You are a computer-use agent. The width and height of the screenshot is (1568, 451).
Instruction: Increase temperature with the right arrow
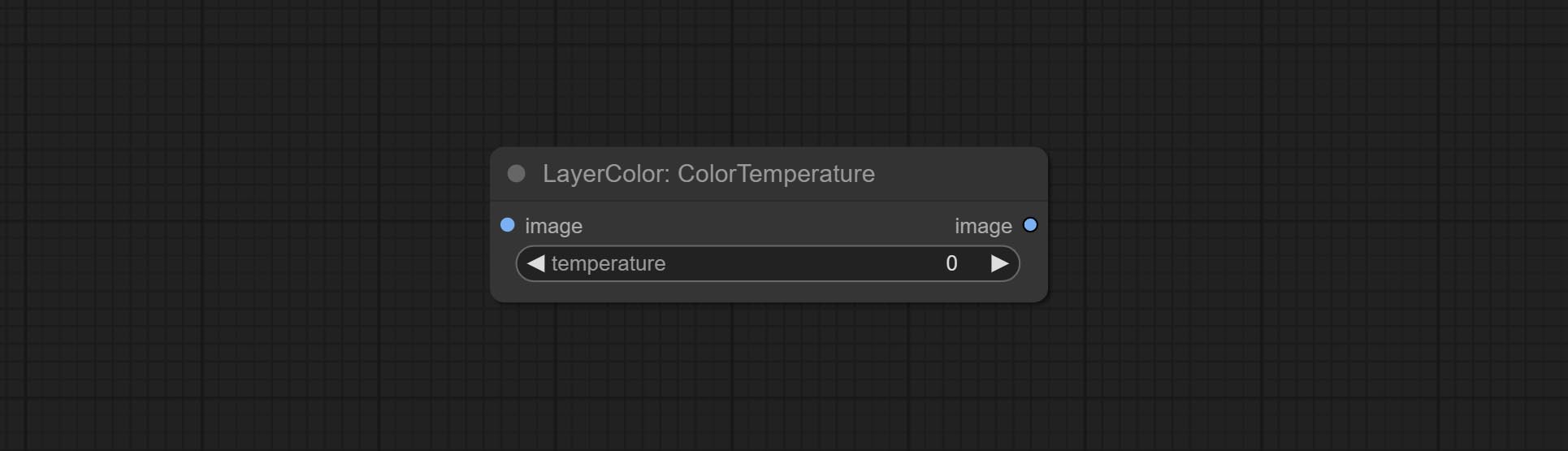coord(1000,263)
